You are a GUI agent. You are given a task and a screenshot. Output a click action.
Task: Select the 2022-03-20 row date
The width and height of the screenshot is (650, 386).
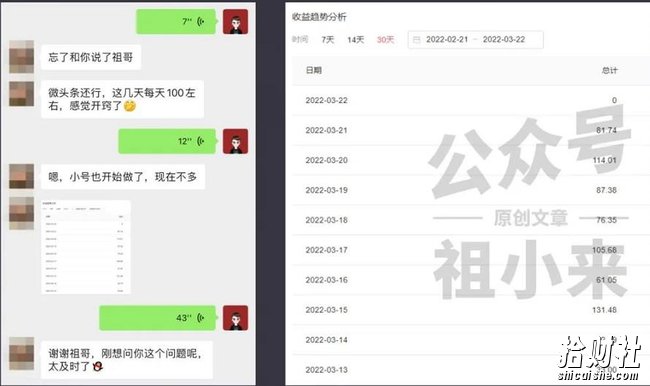pos(326,160)
